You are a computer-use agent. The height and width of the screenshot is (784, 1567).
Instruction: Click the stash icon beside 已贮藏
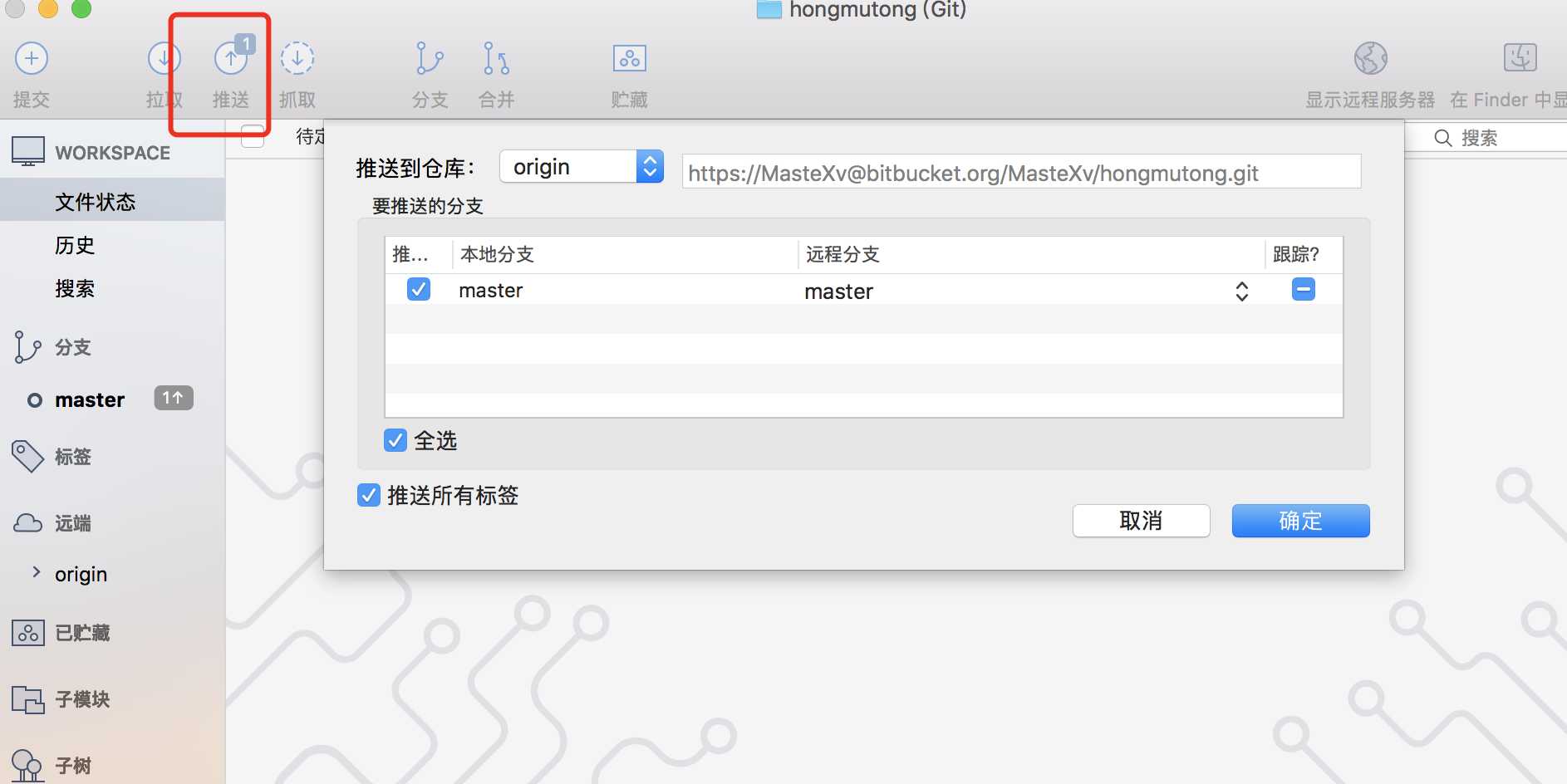point(28,633)
